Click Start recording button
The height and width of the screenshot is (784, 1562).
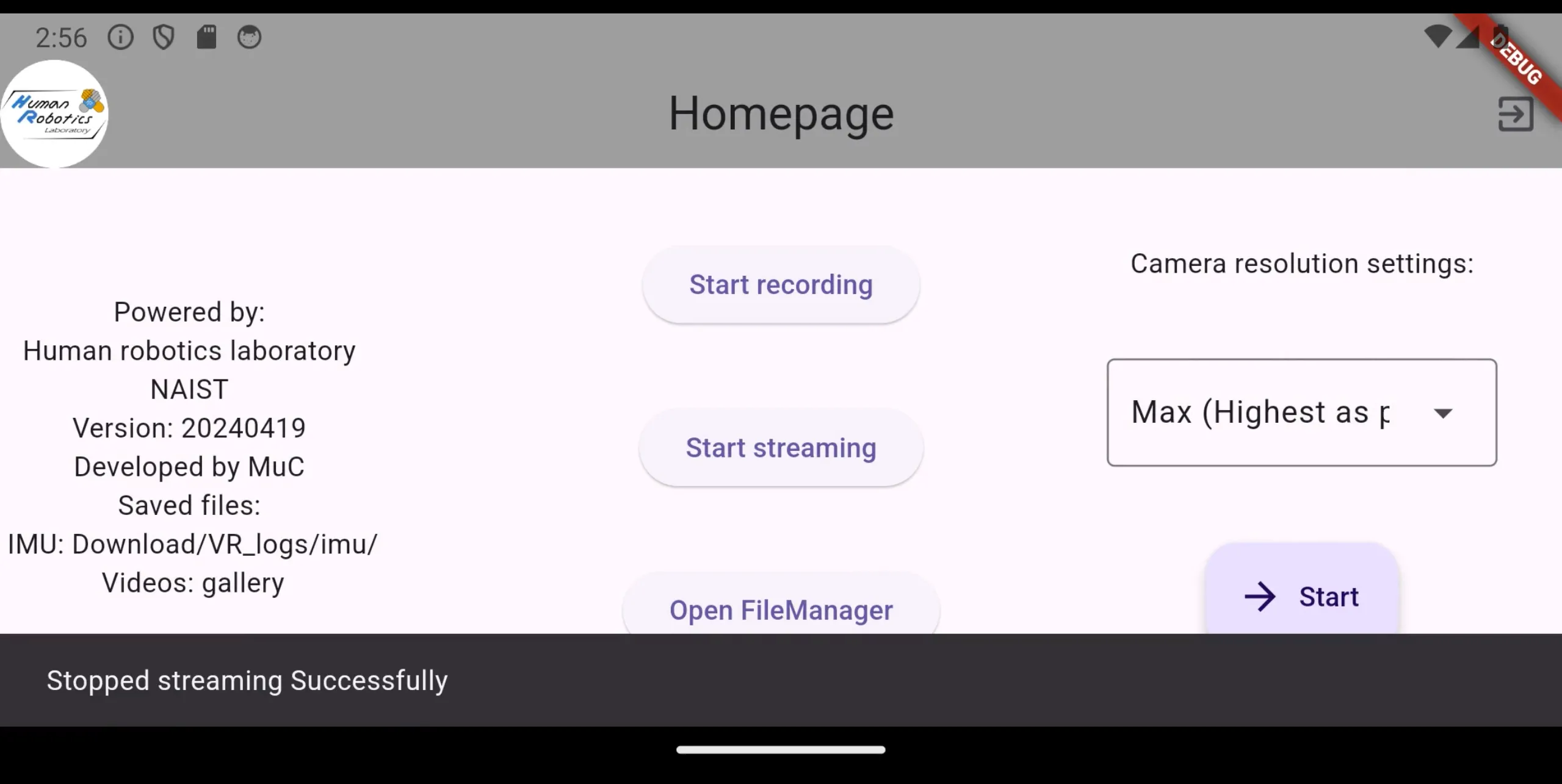pyautogui.click(x=781, y=284)
